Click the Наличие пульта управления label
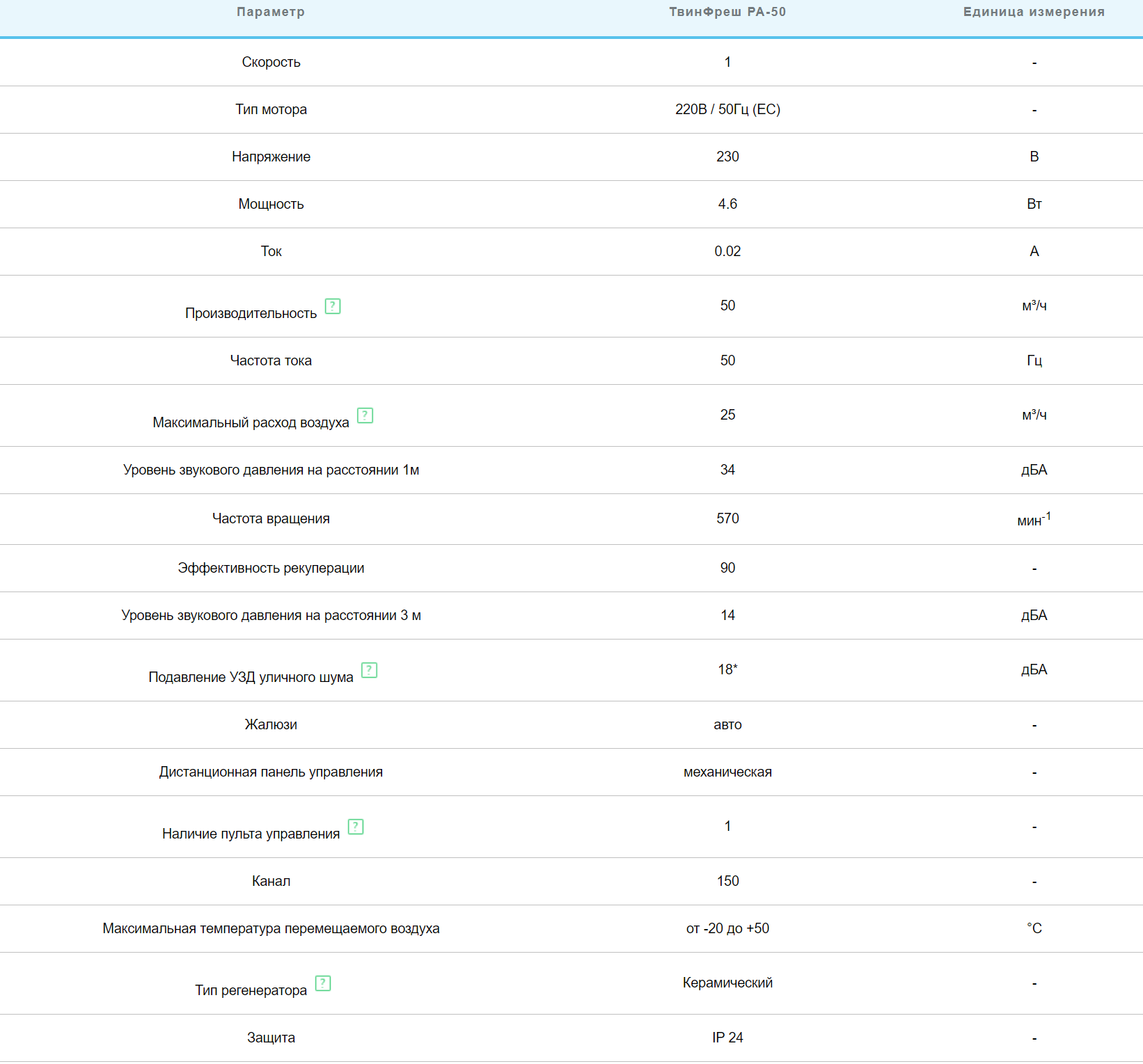 pyautogui.click(x=251, y=834)
